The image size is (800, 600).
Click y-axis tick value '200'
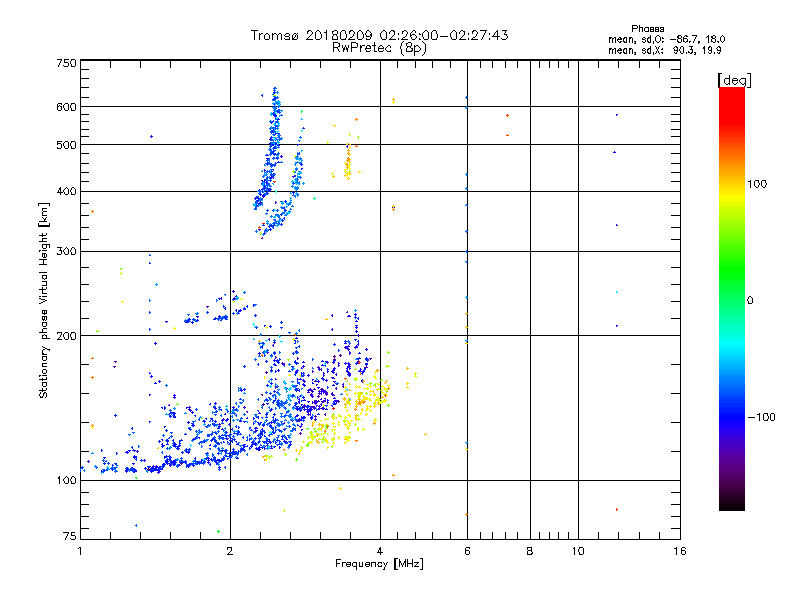pos(66,336)
